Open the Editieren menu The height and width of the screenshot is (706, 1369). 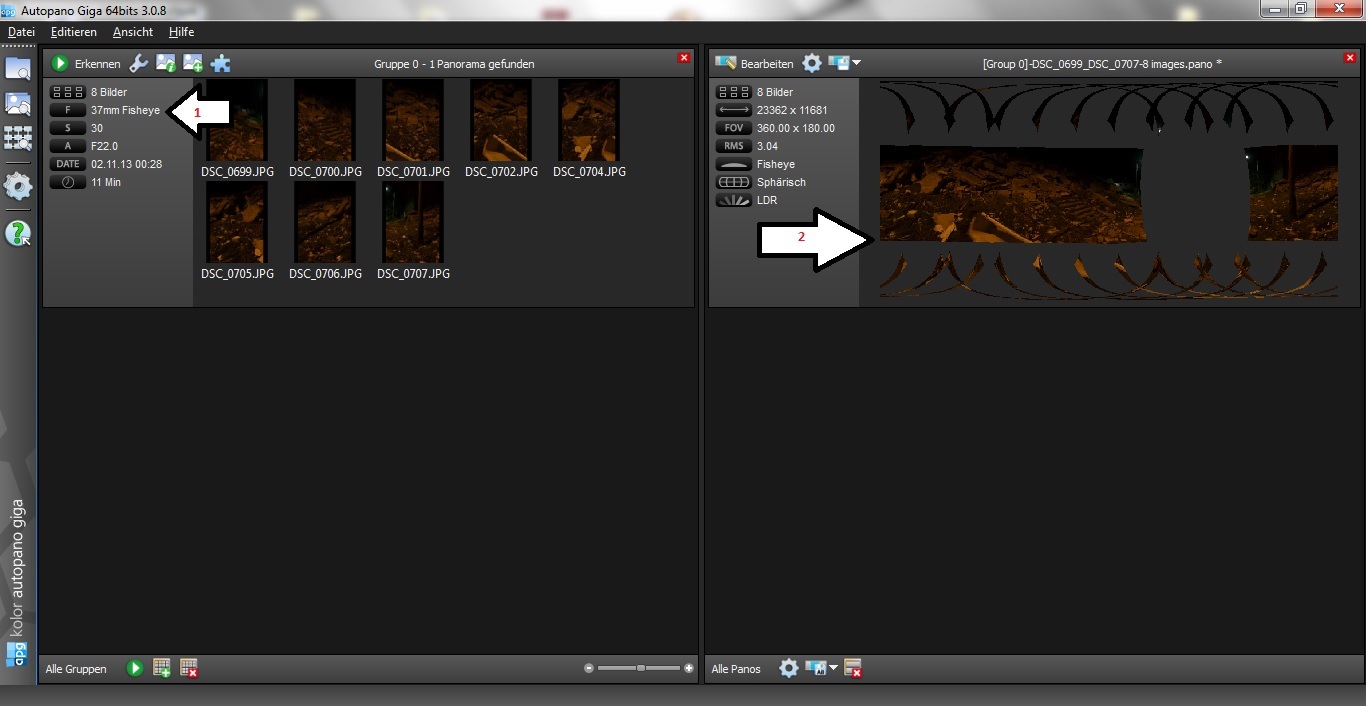pos(74,32)
